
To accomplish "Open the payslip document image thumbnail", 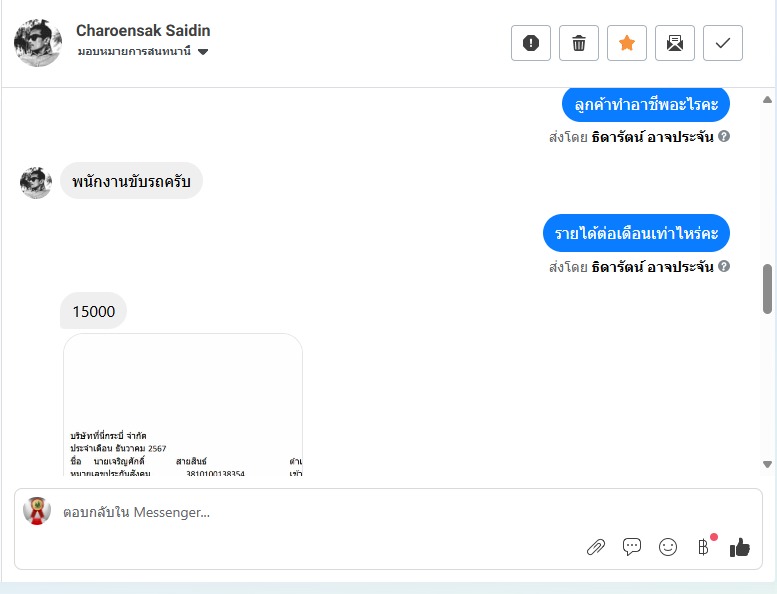I will (183, 405).
